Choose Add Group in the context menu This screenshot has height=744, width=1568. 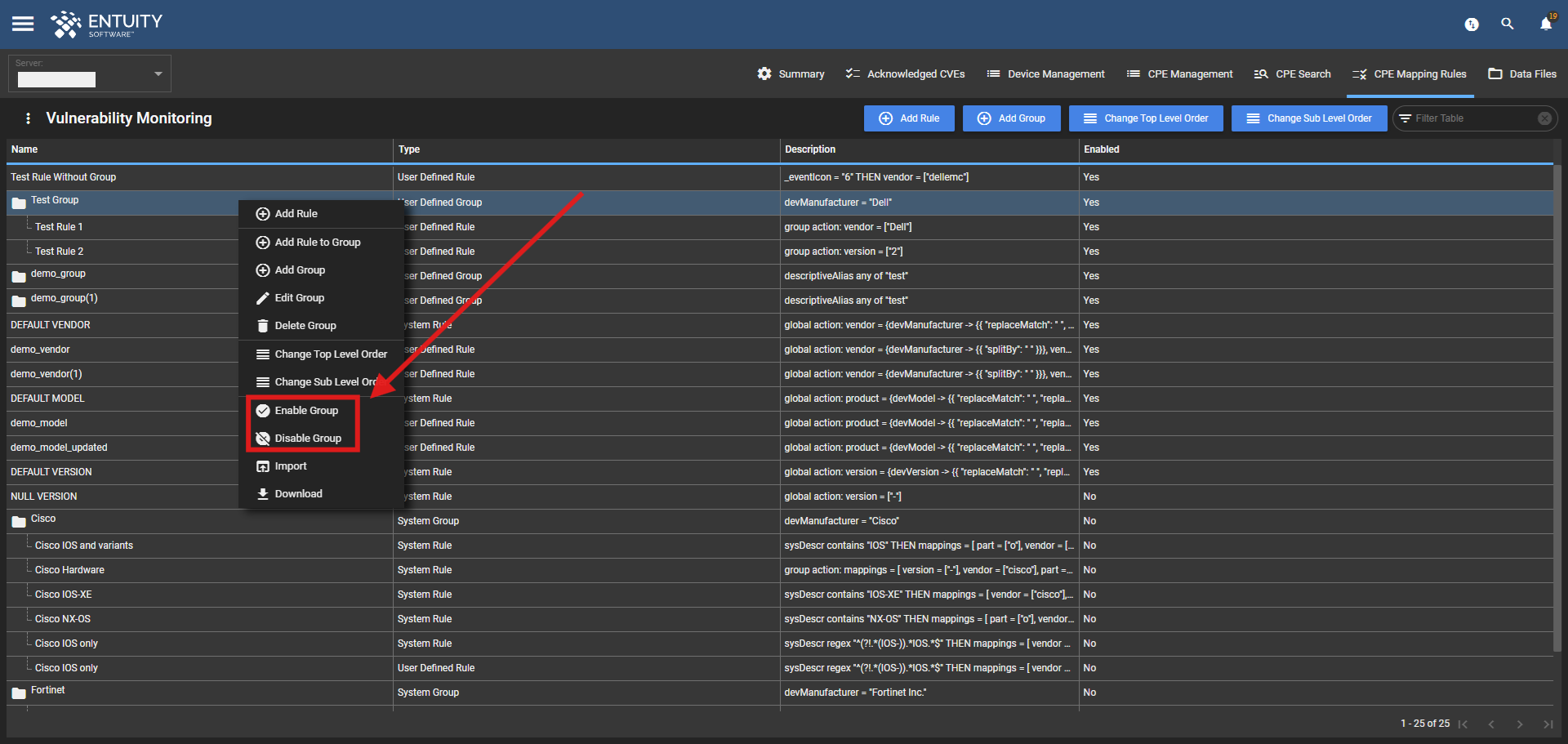(321, 270)
